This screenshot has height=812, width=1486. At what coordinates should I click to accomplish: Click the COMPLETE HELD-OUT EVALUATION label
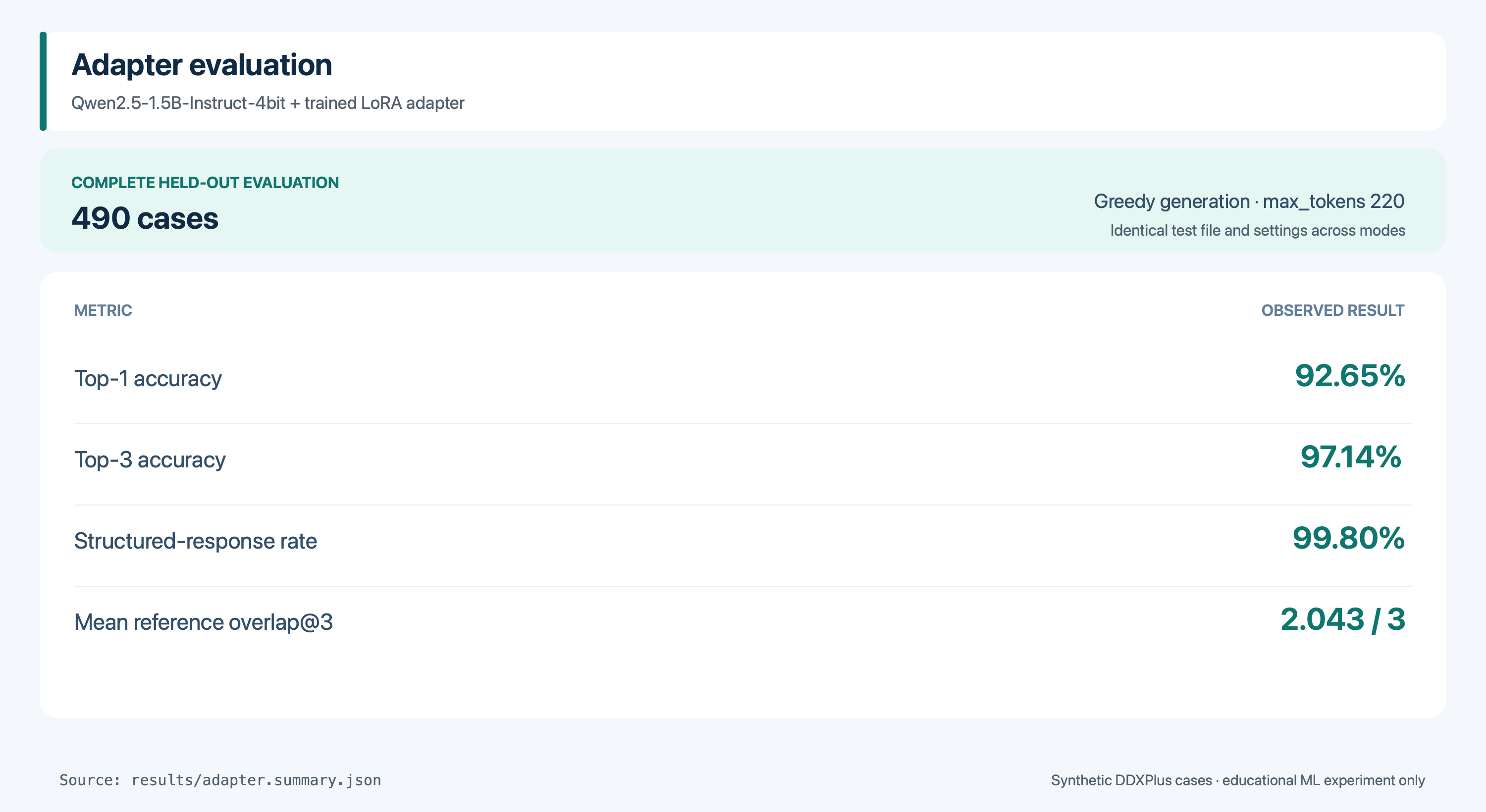[205, 182]
